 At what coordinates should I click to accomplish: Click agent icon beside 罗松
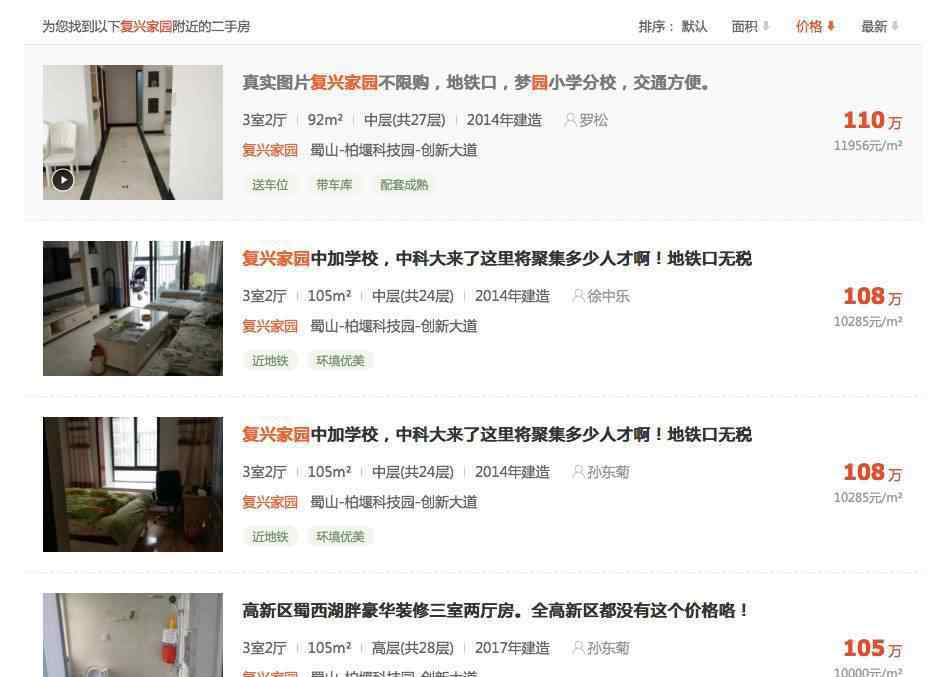570,120
